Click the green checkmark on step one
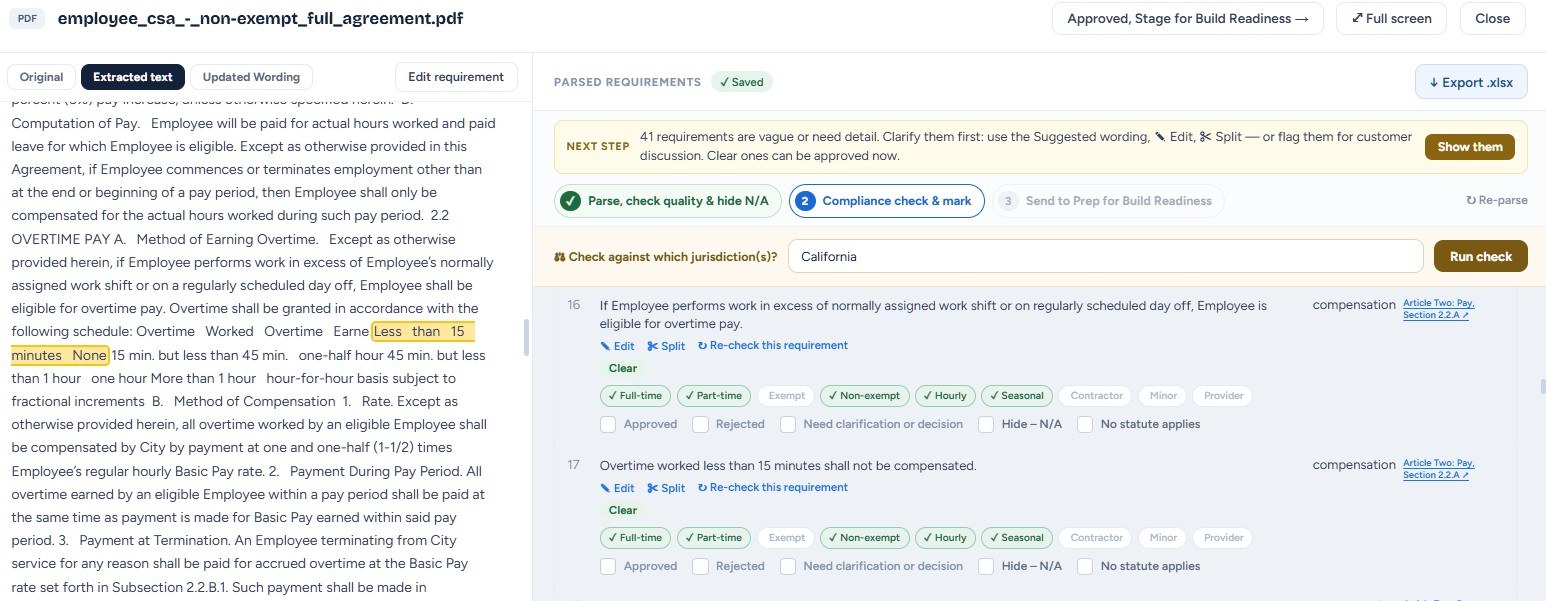The image size is (1546, 601). pos(571,201)
